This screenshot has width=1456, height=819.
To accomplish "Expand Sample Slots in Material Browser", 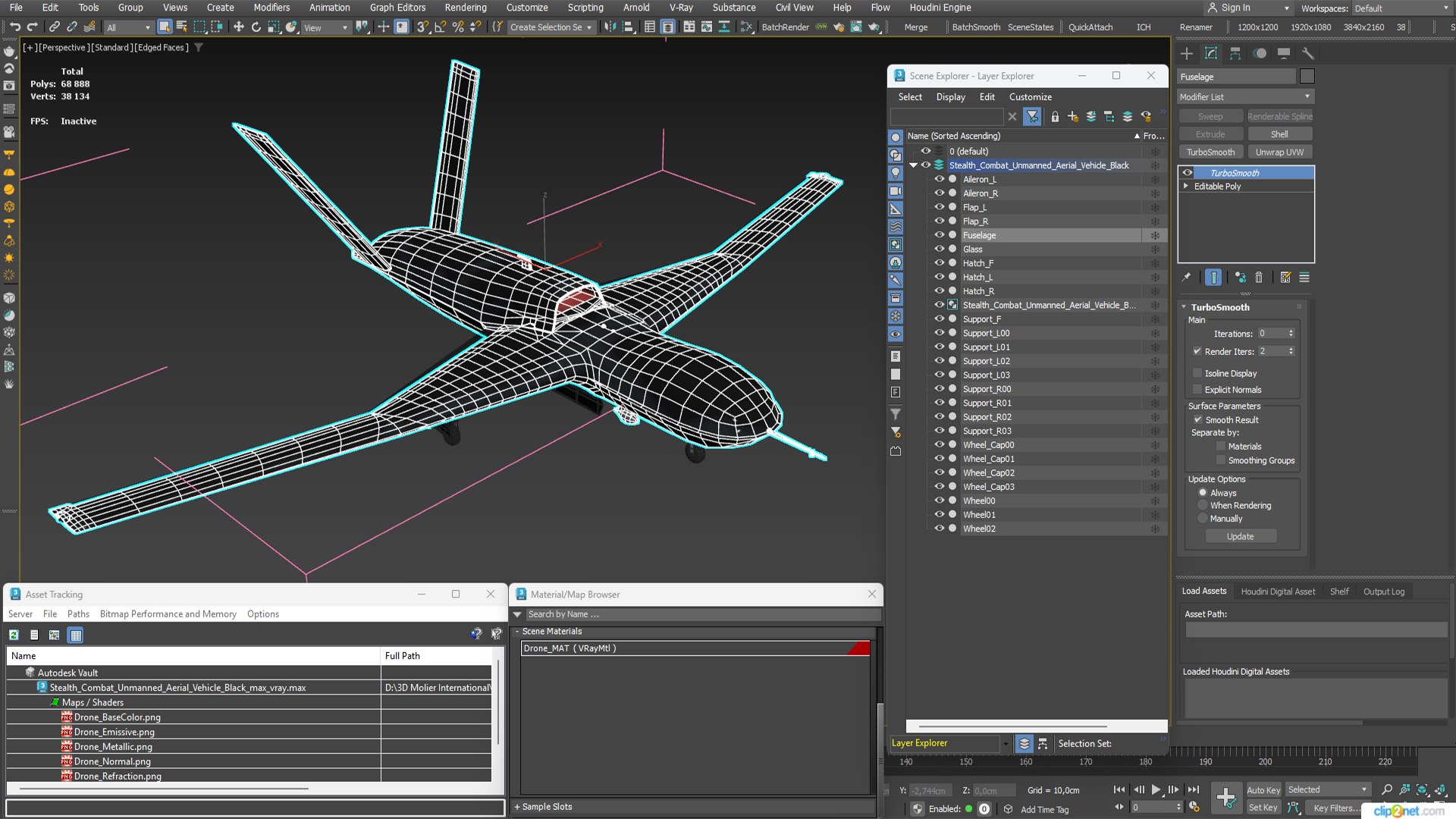I will click(x=543, y=807).
